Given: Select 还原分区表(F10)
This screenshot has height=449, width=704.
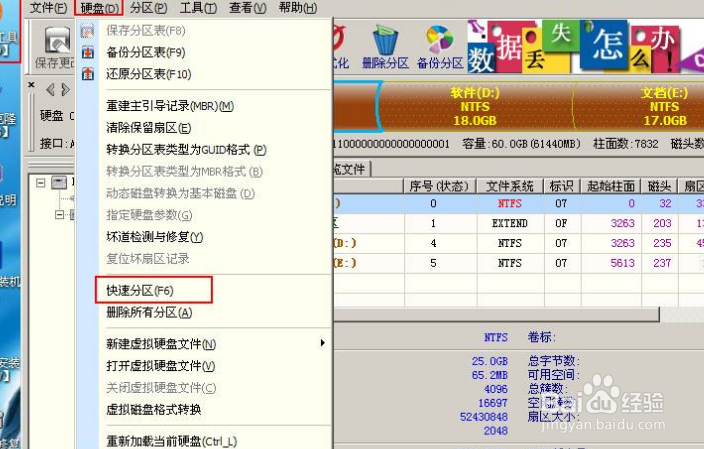Looking at the screenshot, I should (149, 74).
